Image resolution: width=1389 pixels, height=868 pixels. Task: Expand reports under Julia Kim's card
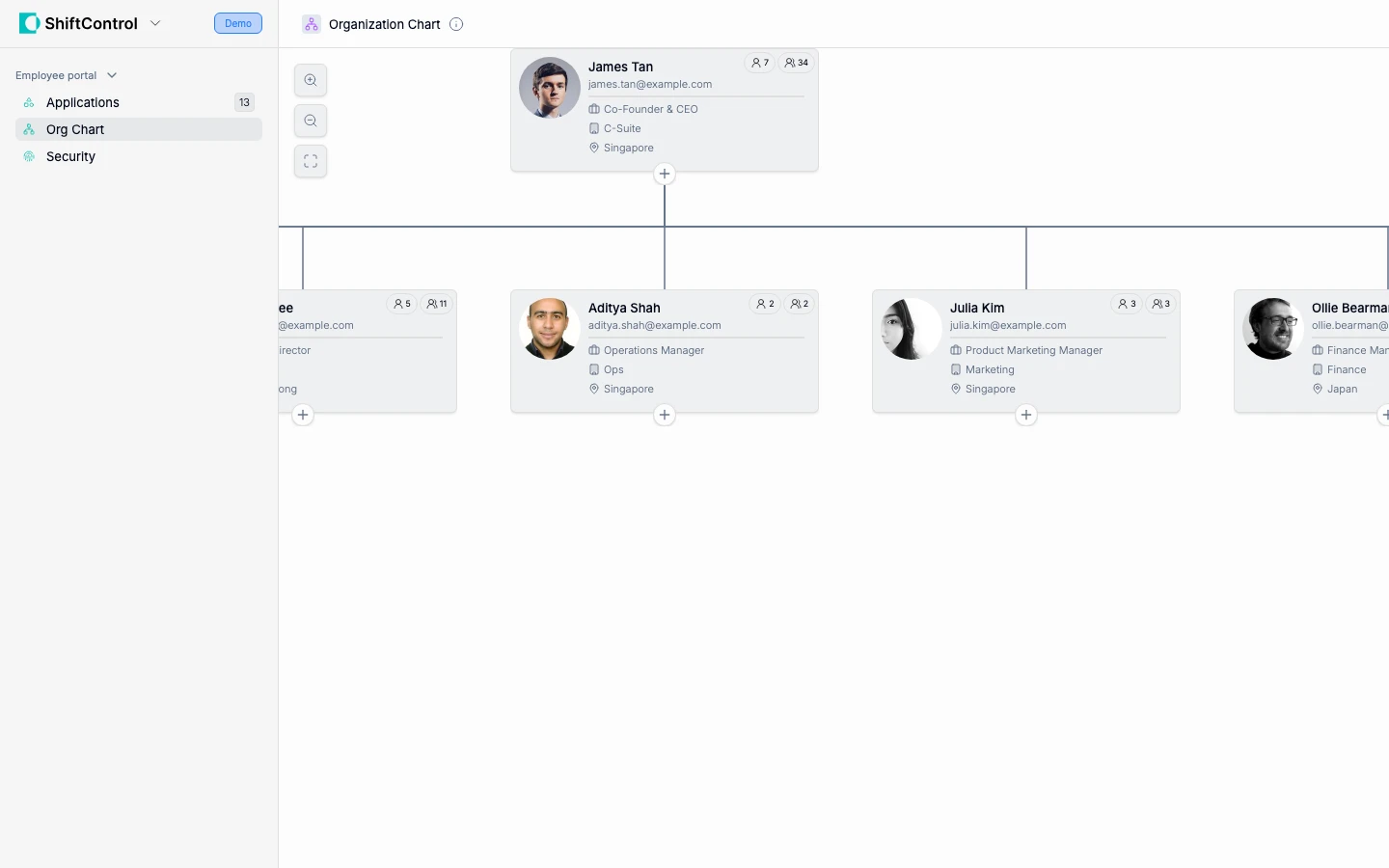tap(1026, 415)
